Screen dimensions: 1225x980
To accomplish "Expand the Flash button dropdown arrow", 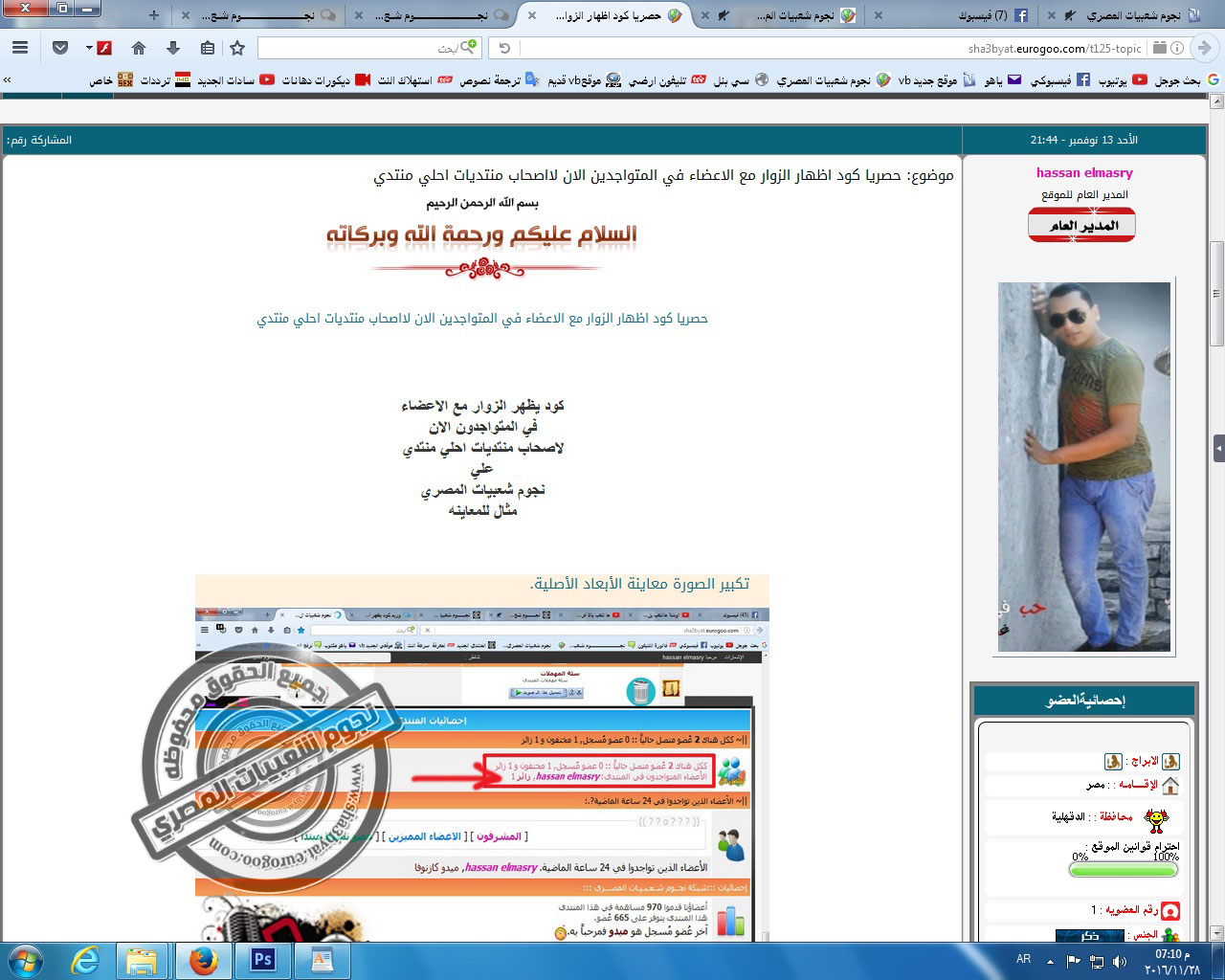I will pos(89,48).
